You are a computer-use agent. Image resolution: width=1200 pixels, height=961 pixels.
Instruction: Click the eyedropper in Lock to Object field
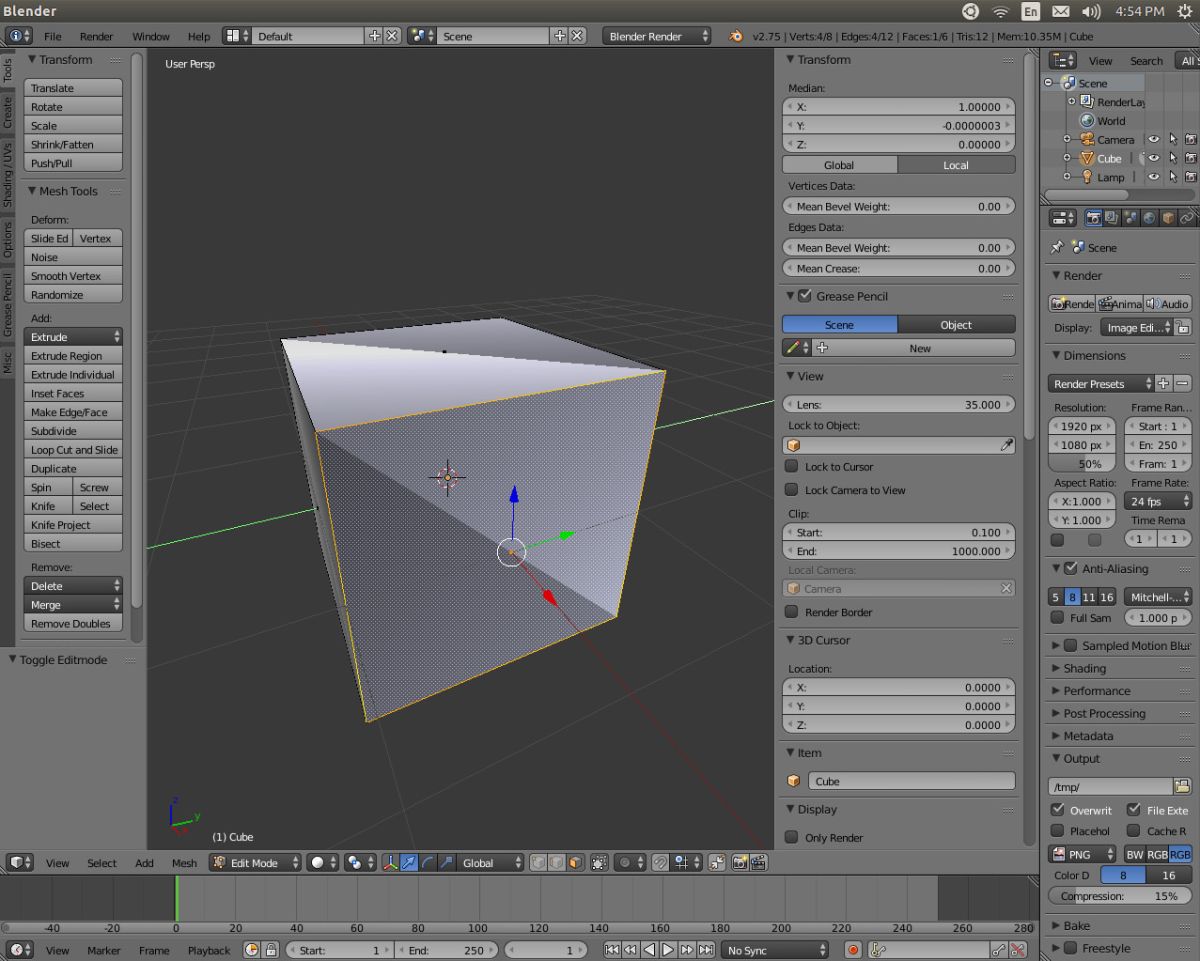tap(1006, 445)
